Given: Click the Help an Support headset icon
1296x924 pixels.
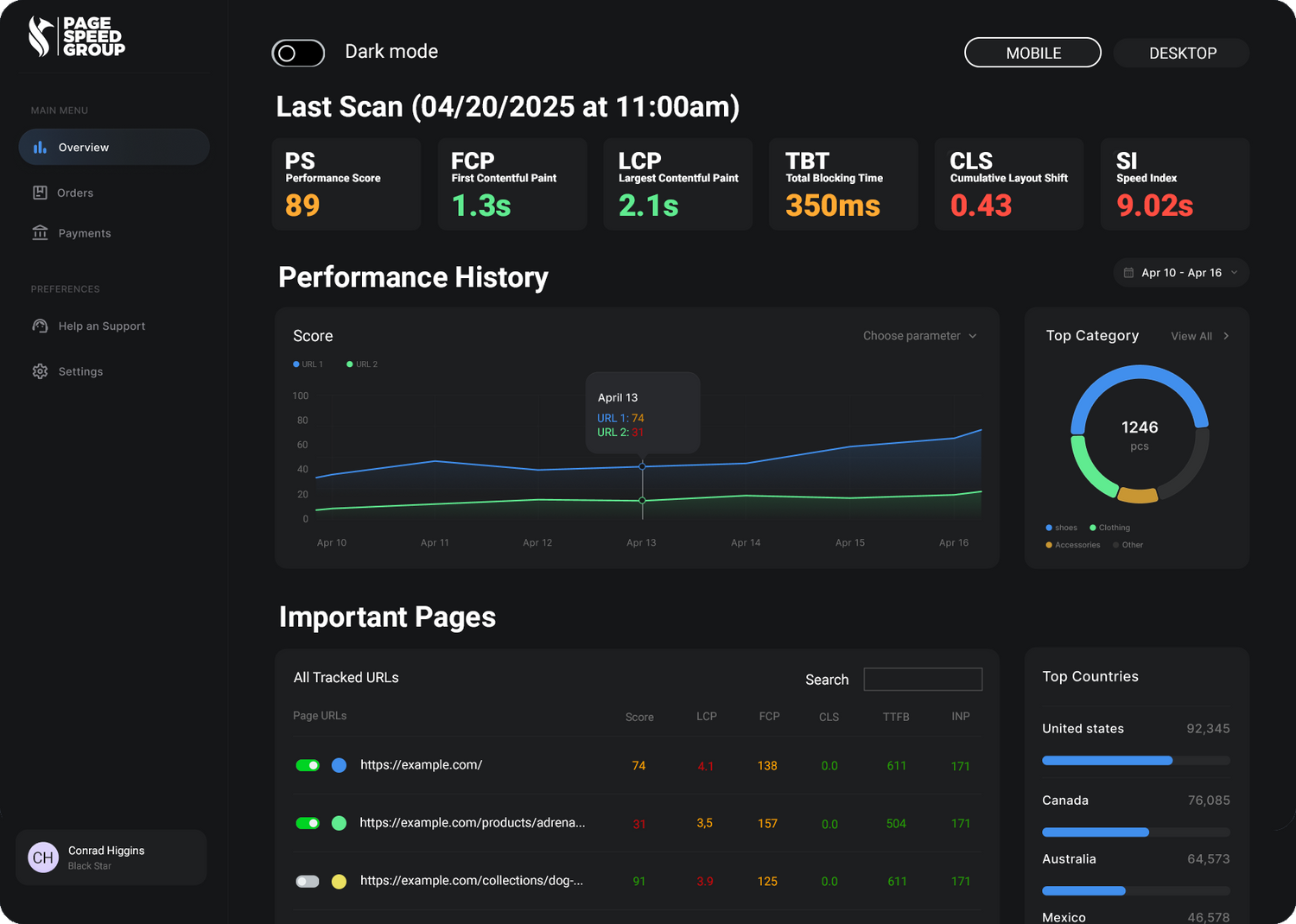Looking at the screenshot, I should tap(40, 326).
